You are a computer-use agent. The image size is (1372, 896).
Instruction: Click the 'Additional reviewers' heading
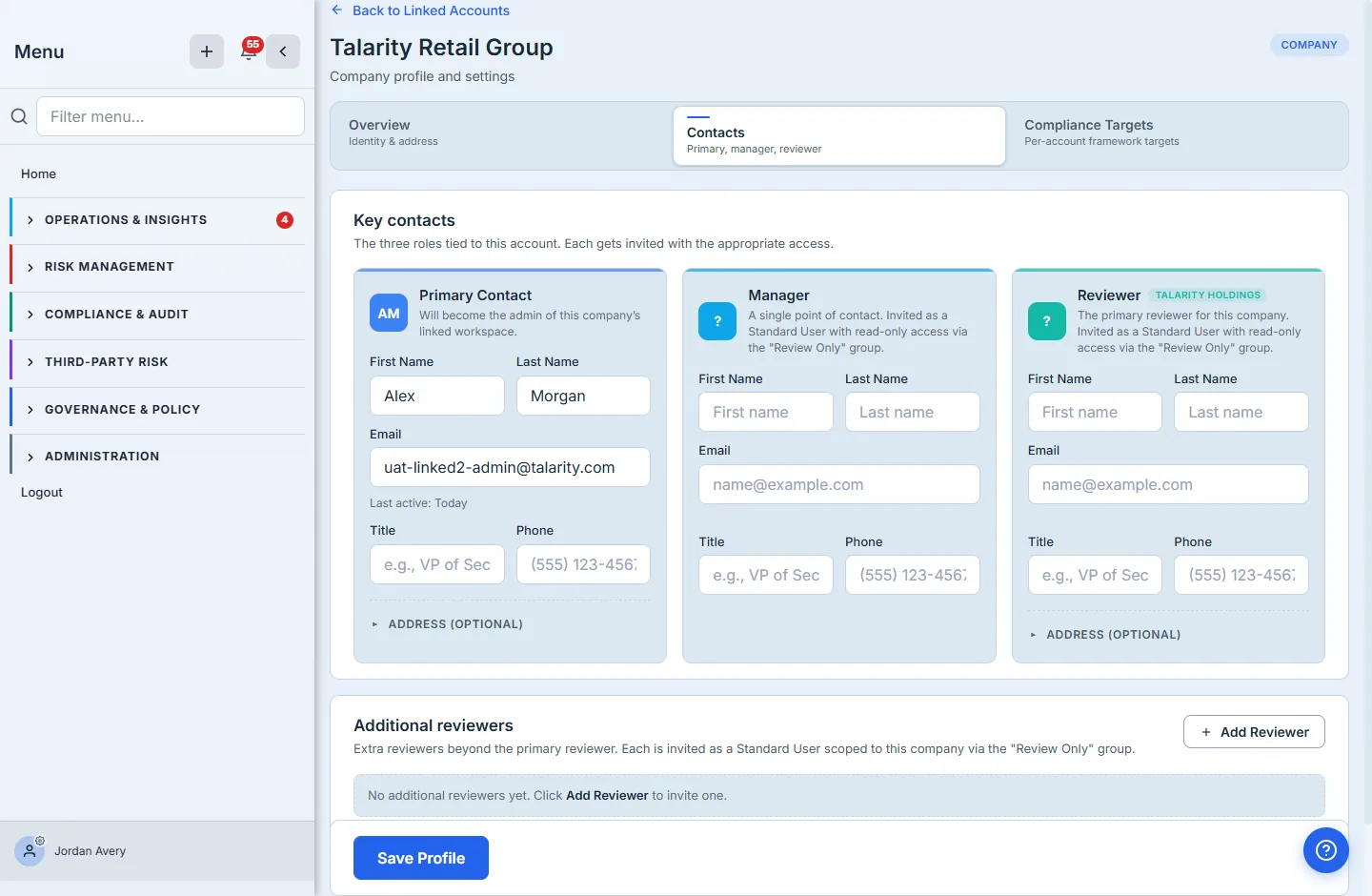click(434, 725)
